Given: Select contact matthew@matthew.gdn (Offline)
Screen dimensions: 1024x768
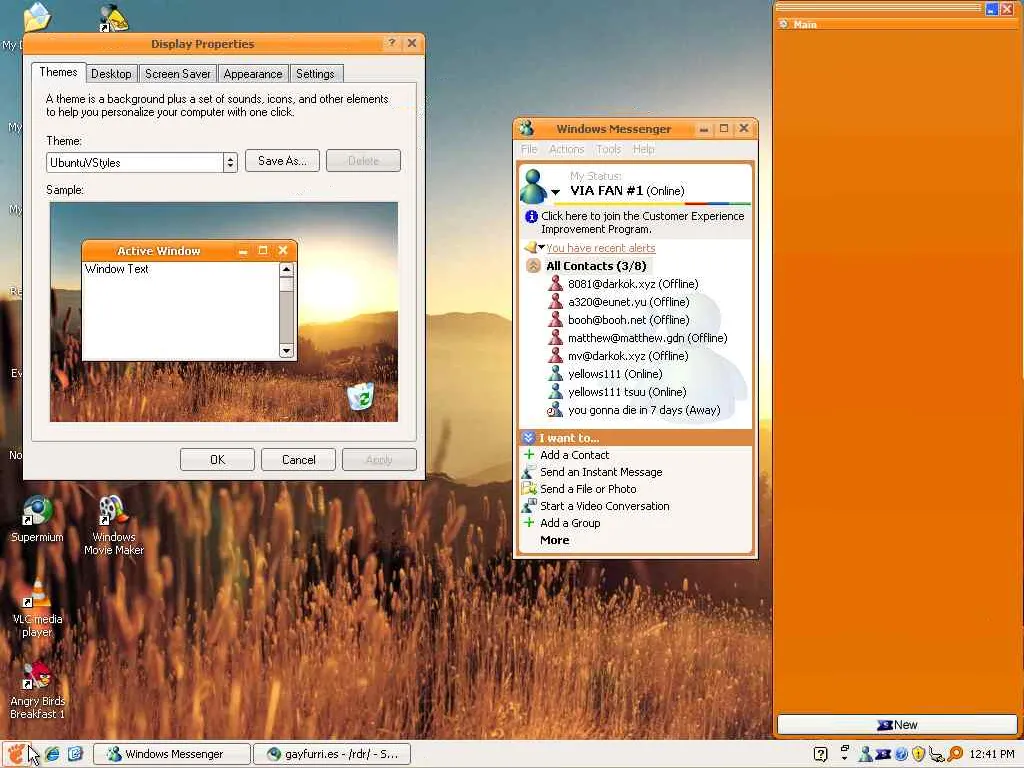Looking at the screenshot, I should [x=638, y=338].
